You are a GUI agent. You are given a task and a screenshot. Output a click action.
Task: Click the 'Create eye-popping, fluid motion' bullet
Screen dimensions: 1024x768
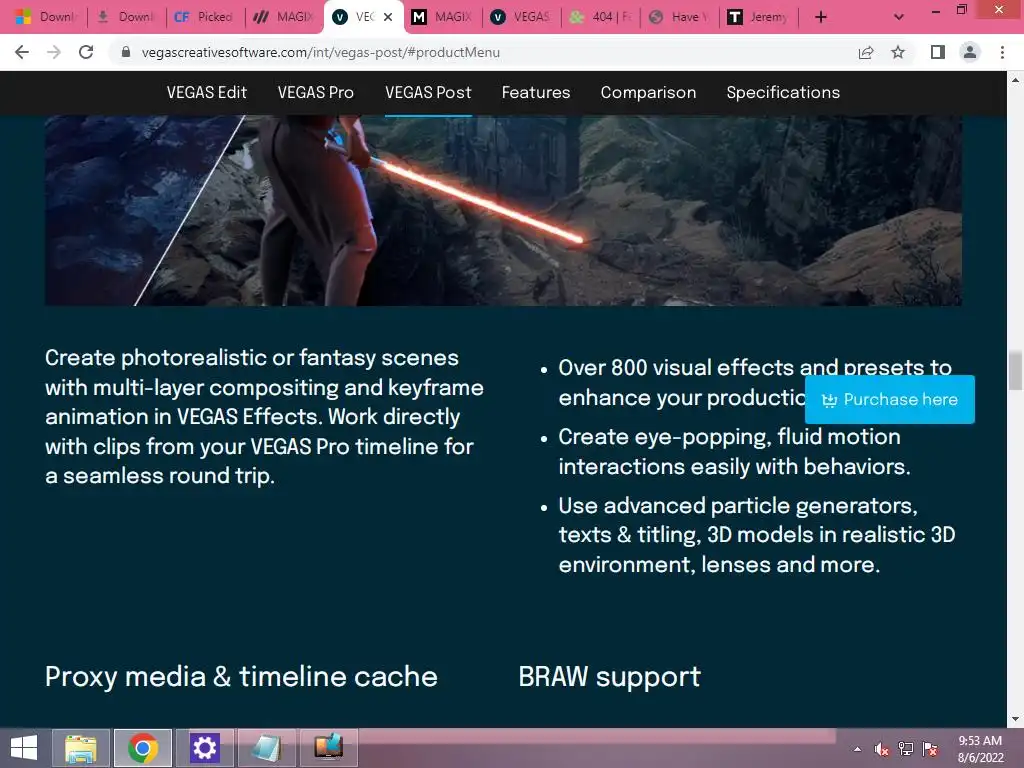point(734,451)
